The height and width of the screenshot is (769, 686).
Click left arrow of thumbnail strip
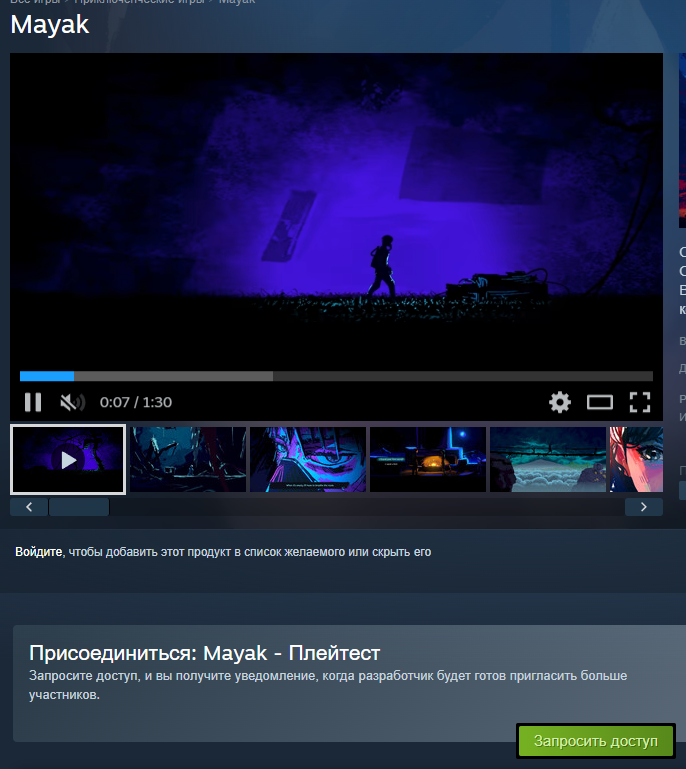click(29, 507)
